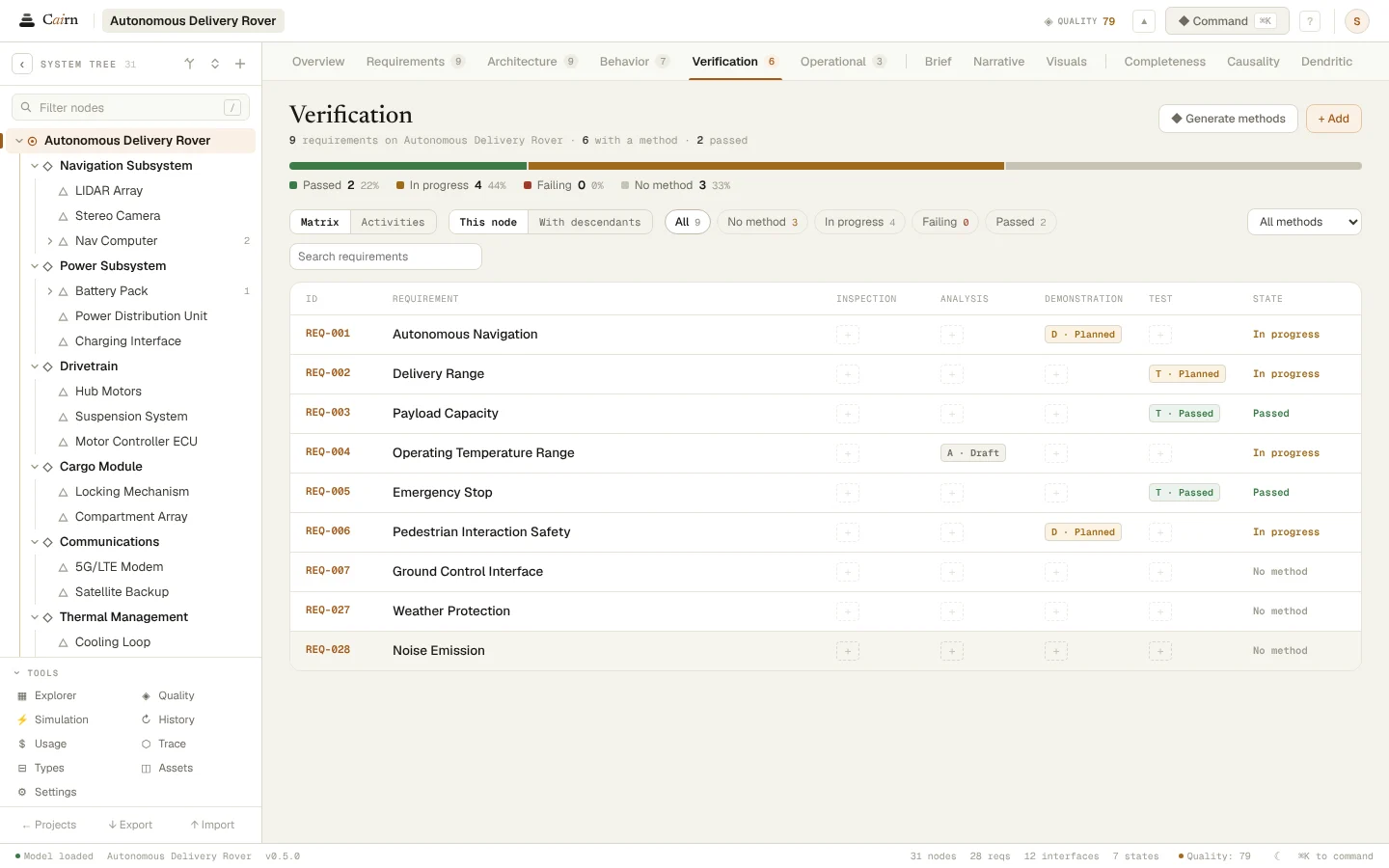Viewport: 1389px width, 868px height.
Task: Collapse the Drivetrain tree node
Action: tap(35, 366)
